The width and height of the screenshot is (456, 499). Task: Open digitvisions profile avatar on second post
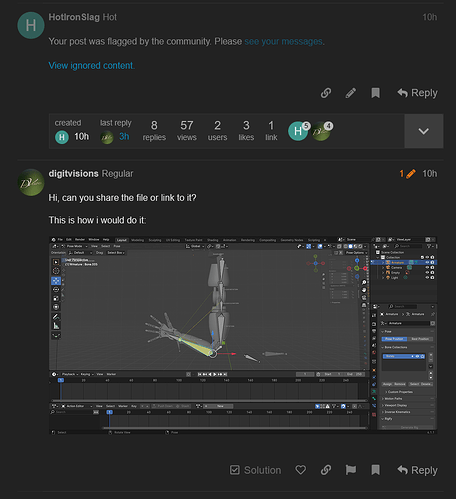coord(31,182)
